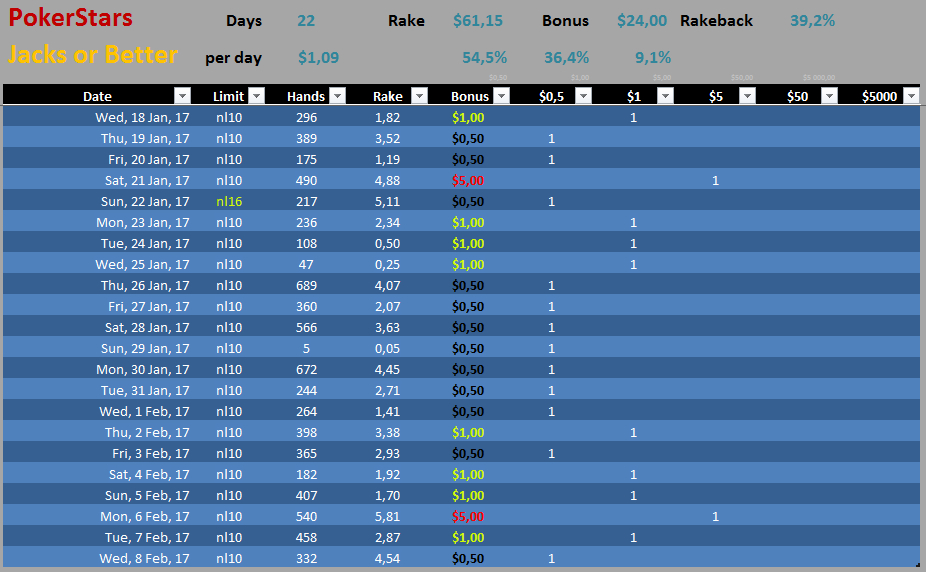The width and height of the screenshot is (926, 572).
Task: Select the red $5,00 bonus on 6 Feb
Action: pos(468,517)
